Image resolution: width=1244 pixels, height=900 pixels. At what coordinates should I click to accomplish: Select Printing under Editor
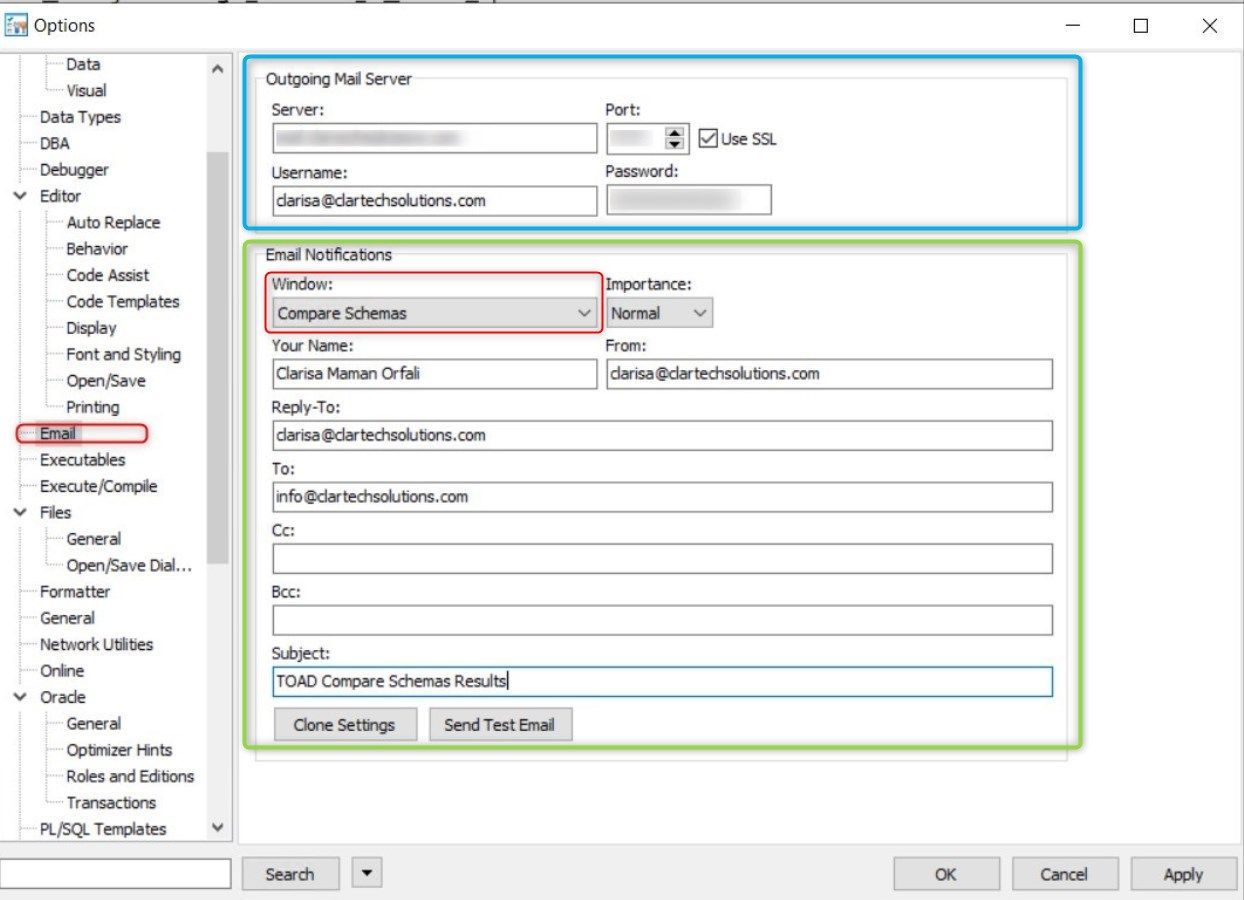coord(92,407)
